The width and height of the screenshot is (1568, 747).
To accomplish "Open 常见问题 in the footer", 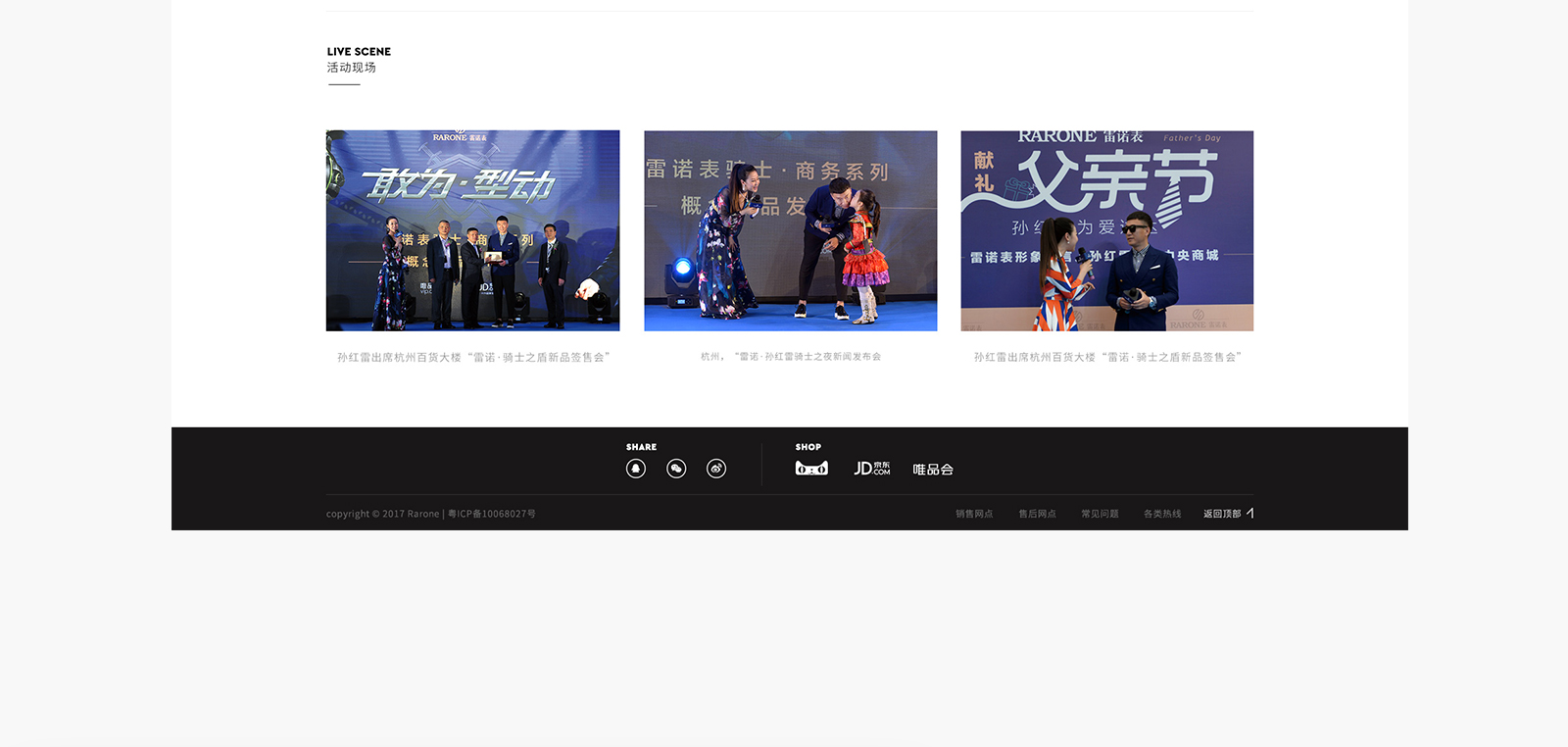I will pyautogui.click(x=1100, y=514).
